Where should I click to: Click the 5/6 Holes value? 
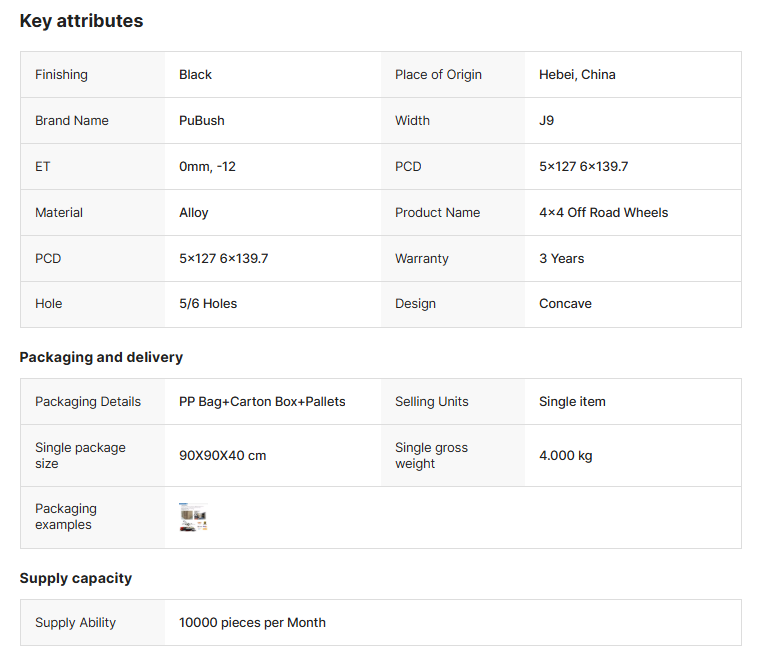coord(208,304)
